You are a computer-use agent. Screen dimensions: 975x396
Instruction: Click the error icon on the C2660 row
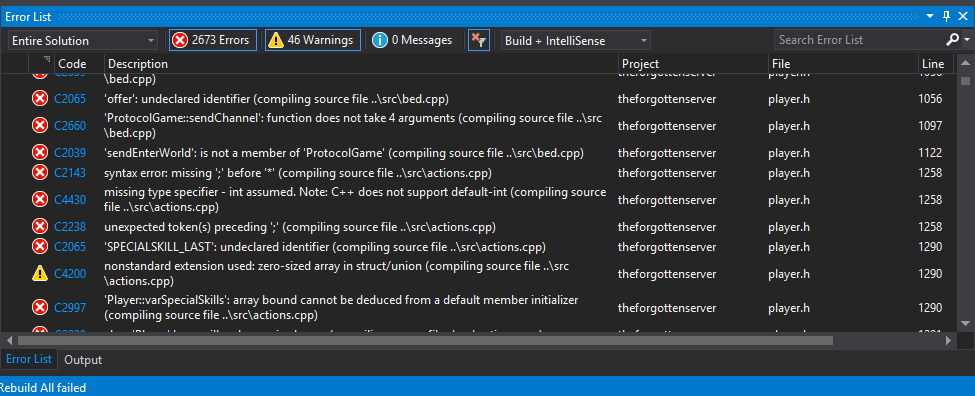click(x=40, y=125)
